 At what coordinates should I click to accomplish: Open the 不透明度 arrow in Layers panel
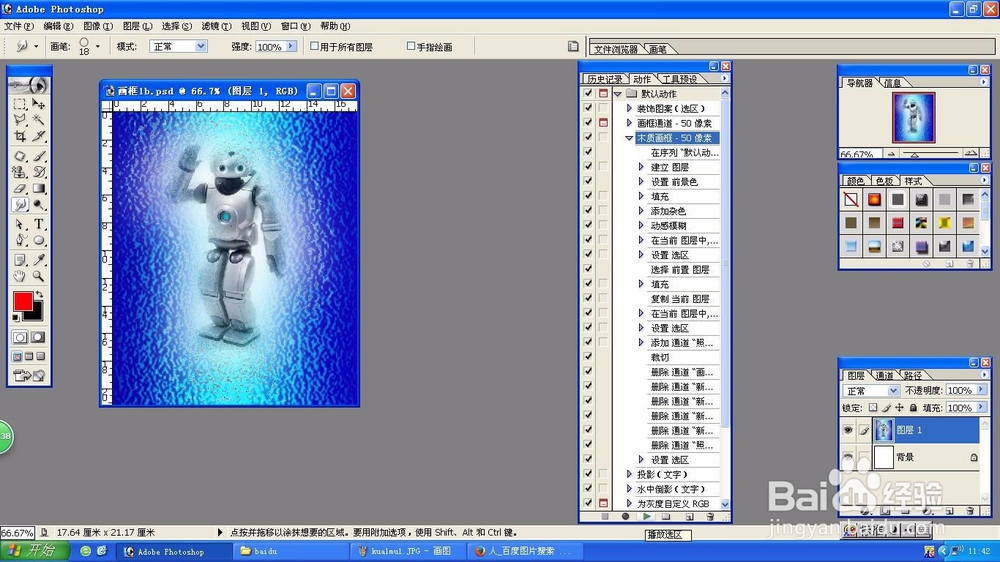pyautogui.click(x=981, y=390)
